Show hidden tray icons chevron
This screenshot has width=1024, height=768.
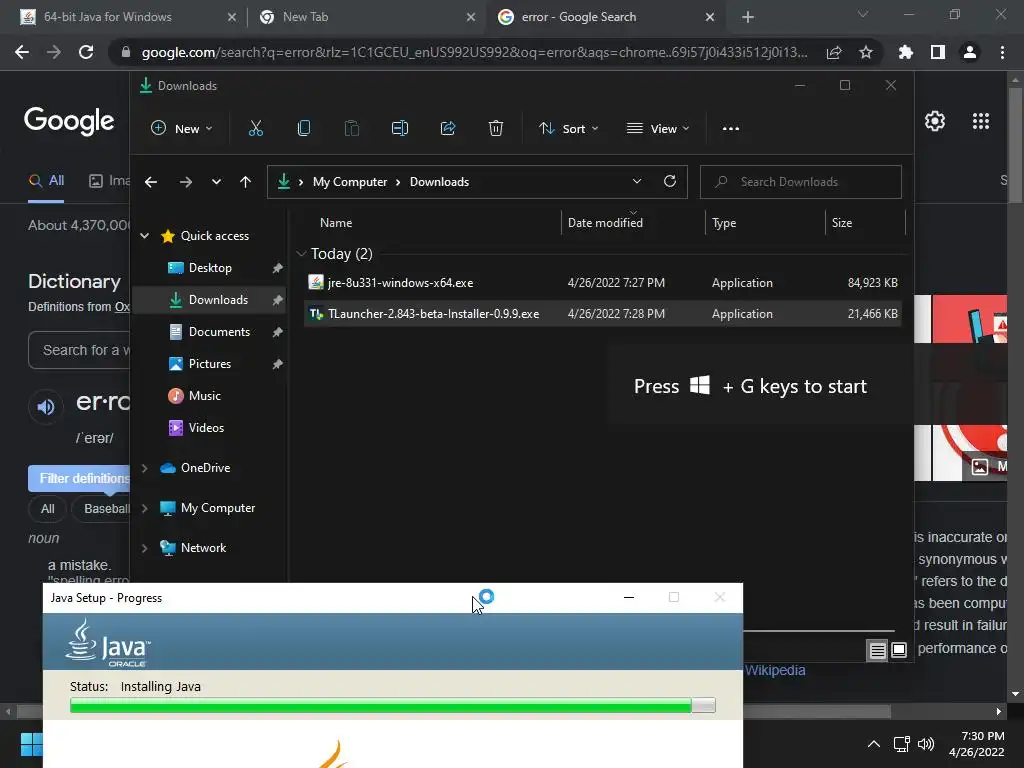(874, 744)
